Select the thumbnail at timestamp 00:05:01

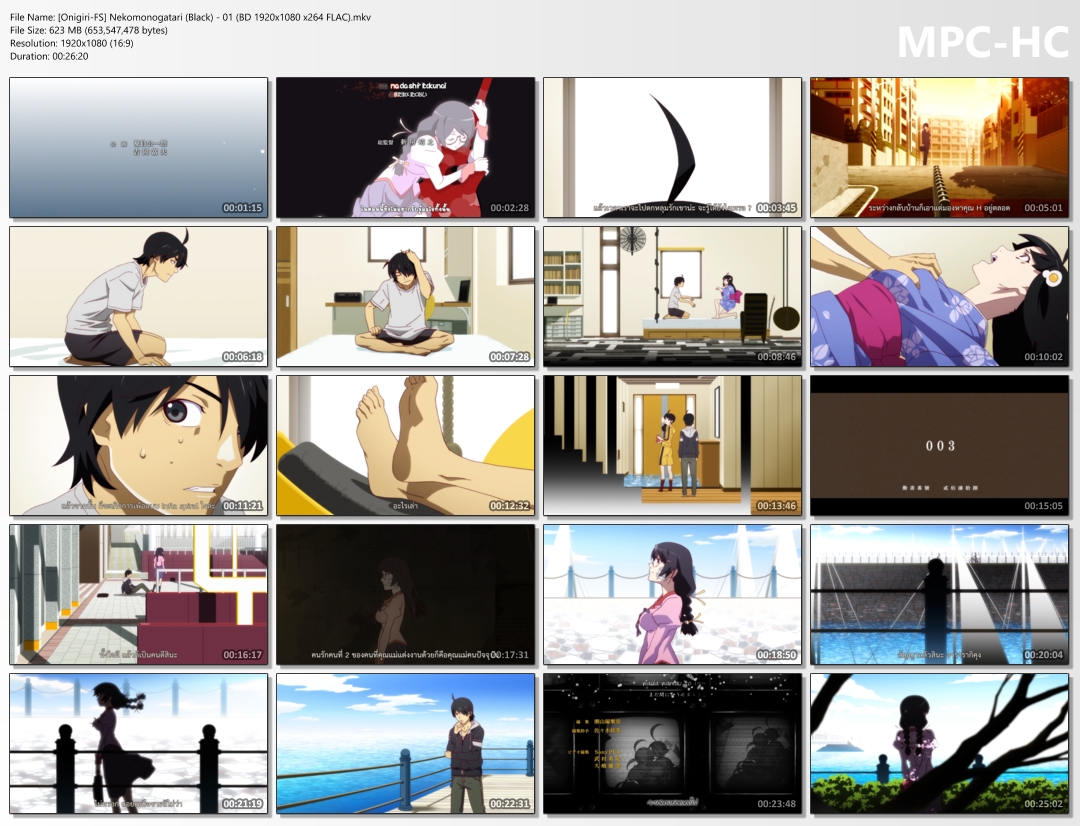click(x=939, y=147)
